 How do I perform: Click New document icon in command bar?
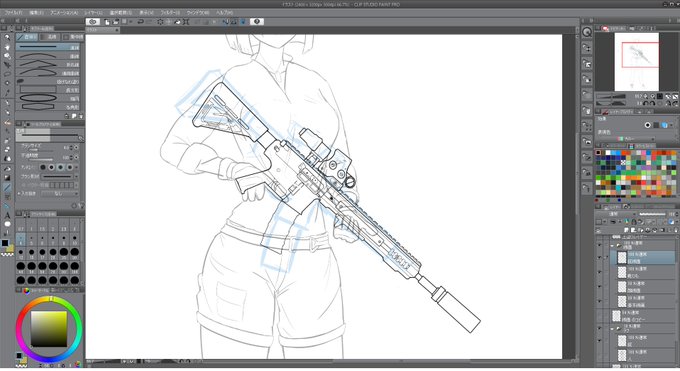(107, 22)
